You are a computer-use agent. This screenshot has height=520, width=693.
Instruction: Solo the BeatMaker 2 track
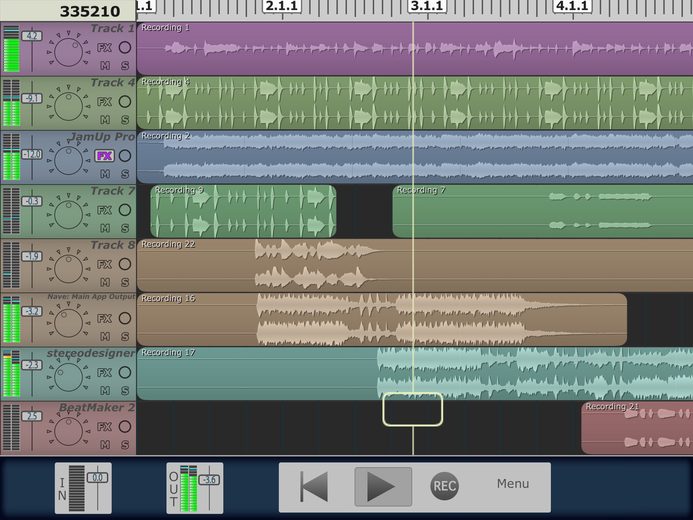pyautogui.click(x=125, y=445)
